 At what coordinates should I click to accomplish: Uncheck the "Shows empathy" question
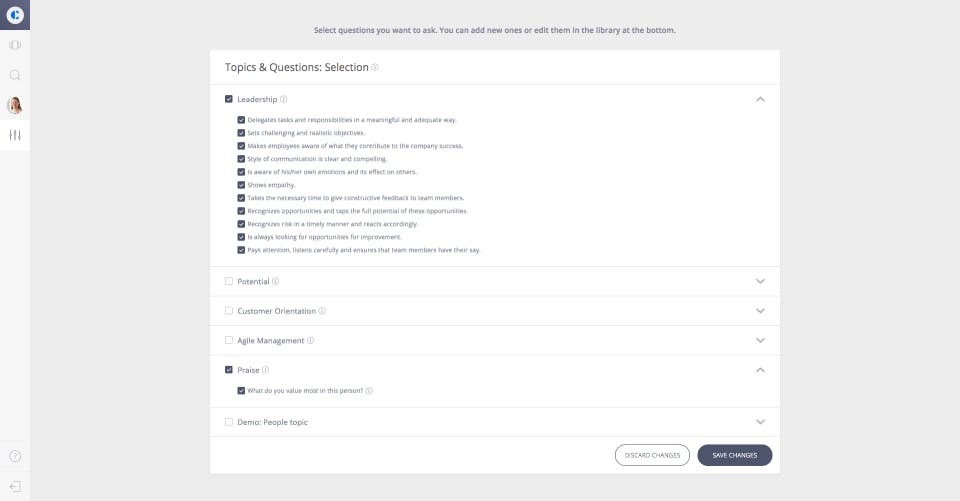241,185
